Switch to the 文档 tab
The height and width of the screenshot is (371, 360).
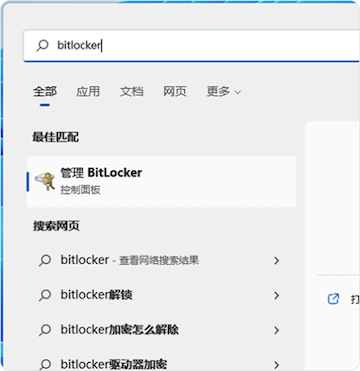point(132,91)
